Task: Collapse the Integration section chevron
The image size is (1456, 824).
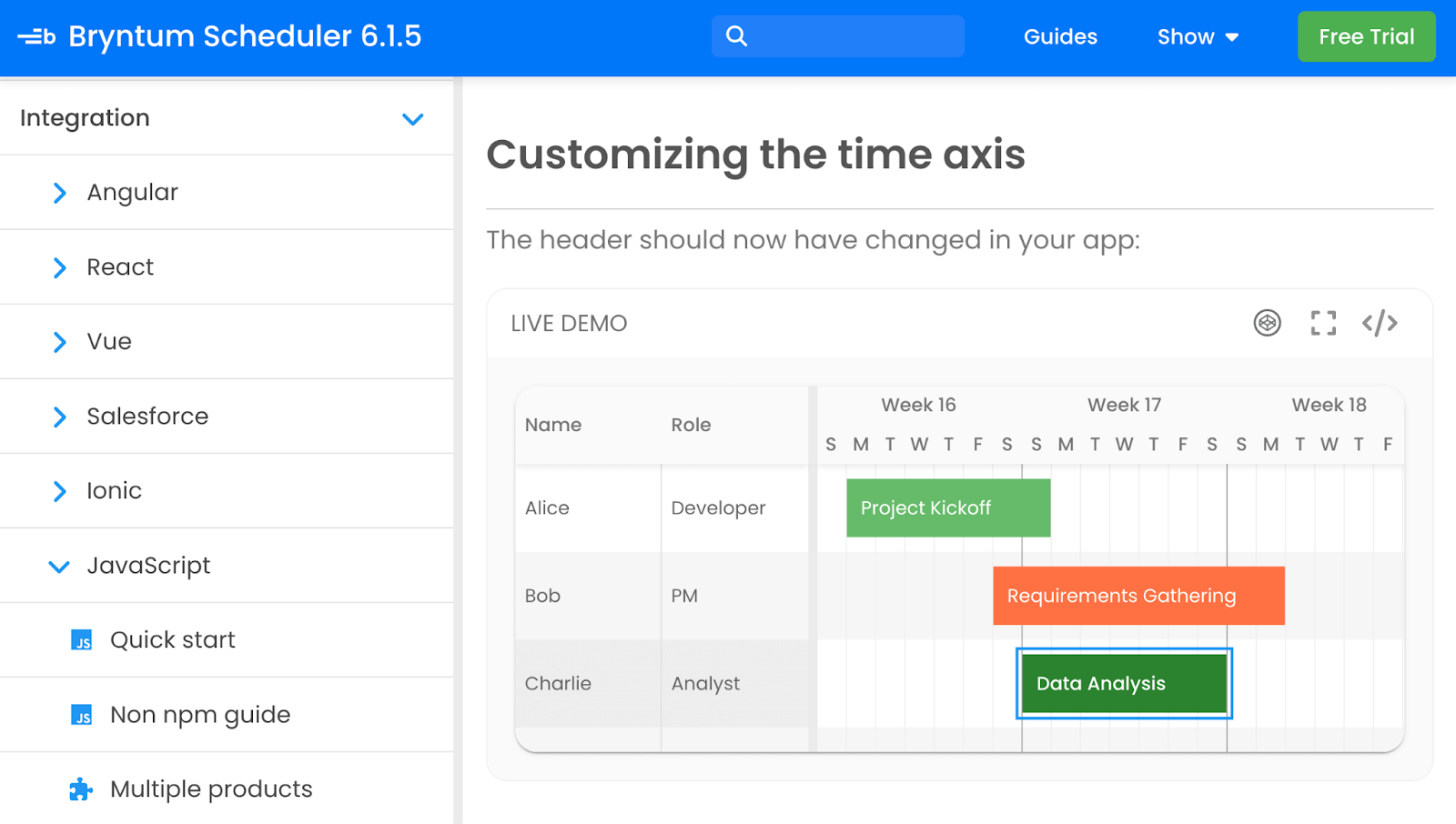Action: pyautogui.click(x=413, y=119)
